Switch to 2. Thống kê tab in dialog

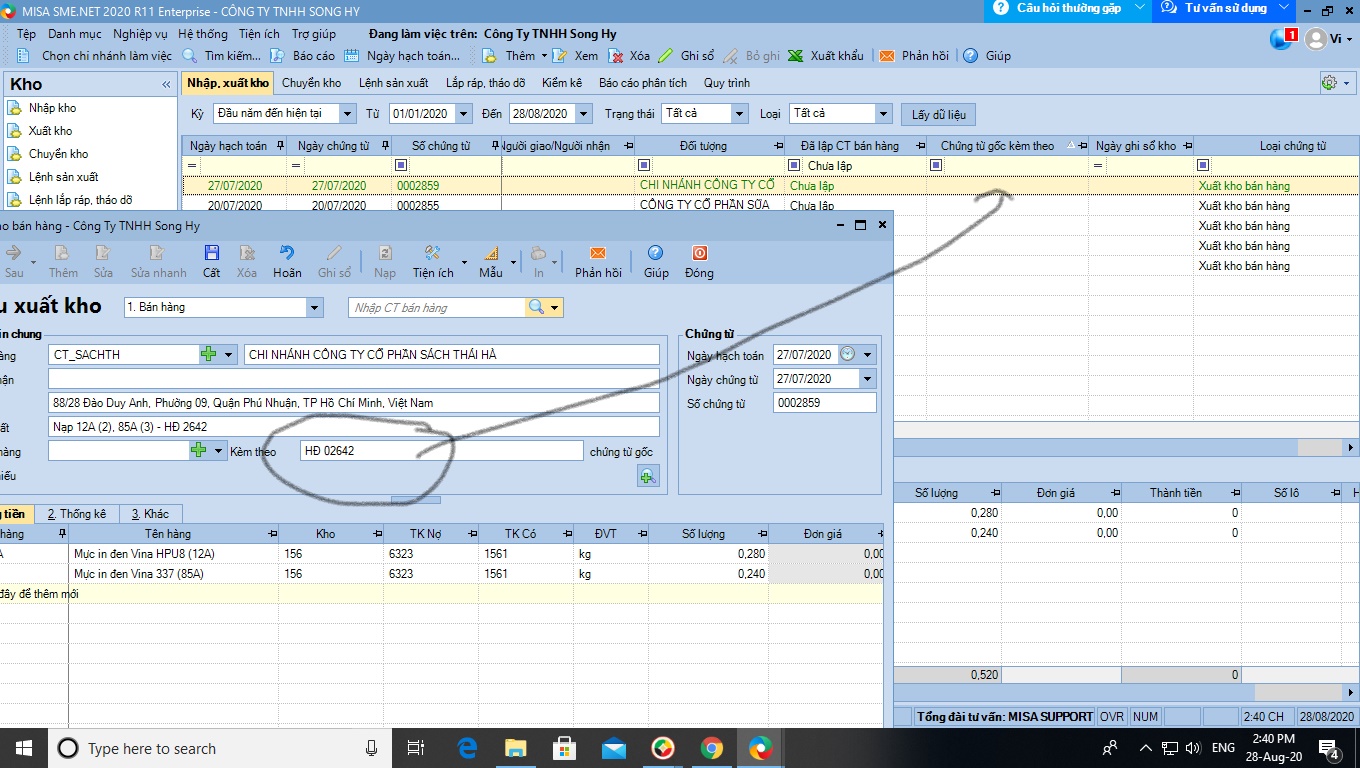pos(77,514)
